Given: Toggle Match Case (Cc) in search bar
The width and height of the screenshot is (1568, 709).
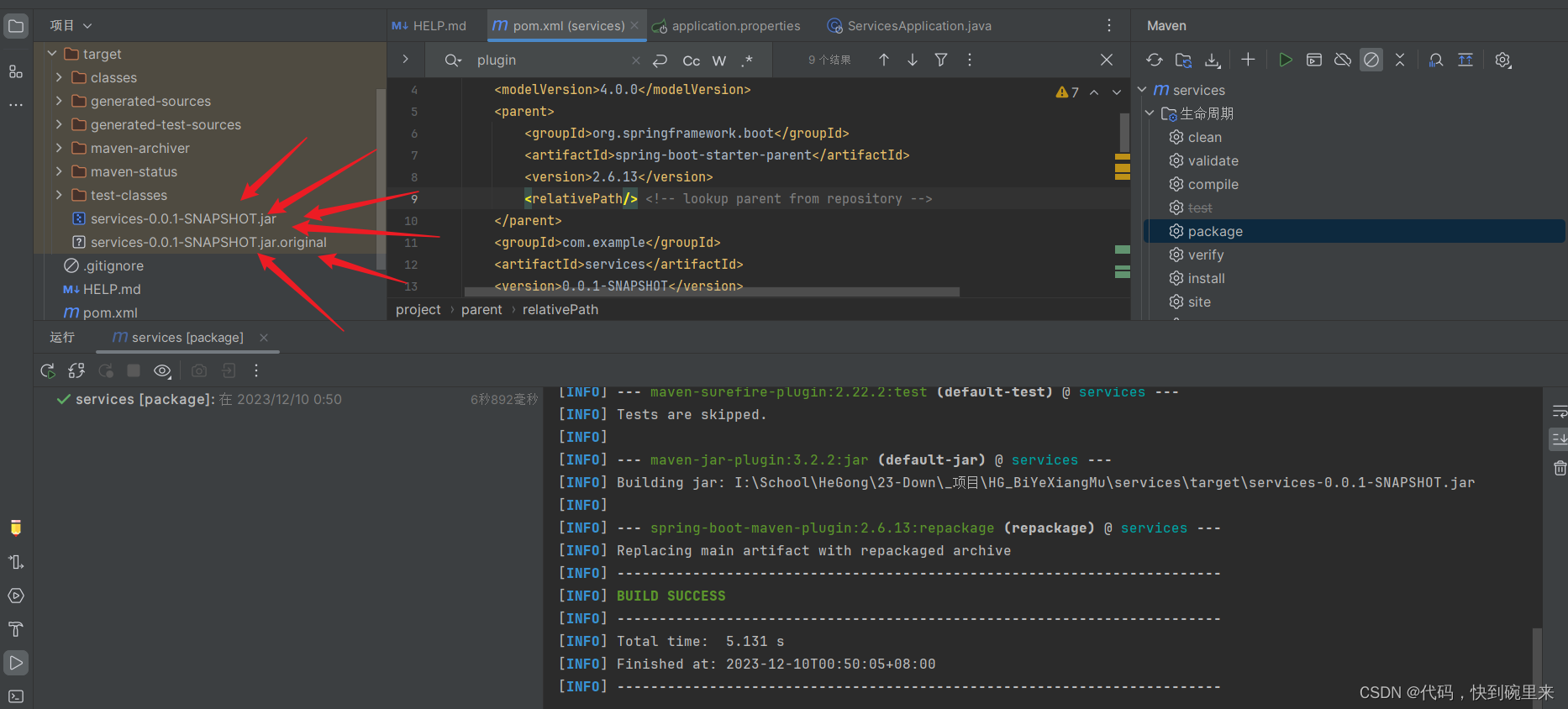Looking at the screenshot, I should coord(692,60).
